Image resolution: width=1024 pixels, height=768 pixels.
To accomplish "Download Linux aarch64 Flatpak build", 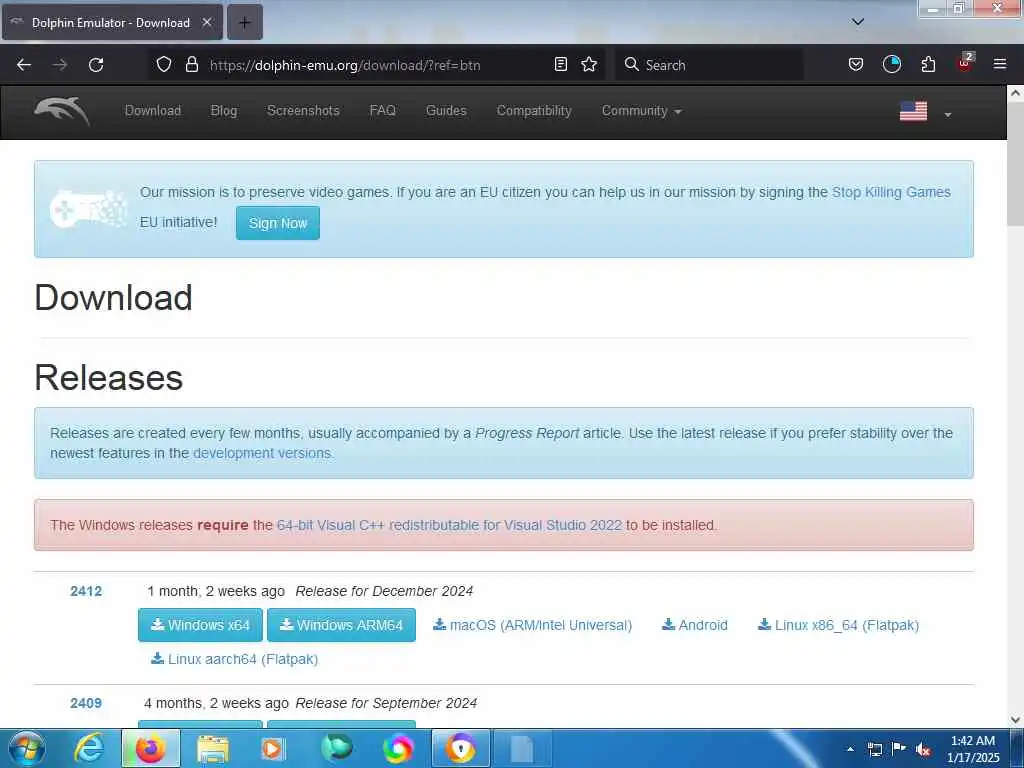I will pyautogui.click(x=234, y=659).
